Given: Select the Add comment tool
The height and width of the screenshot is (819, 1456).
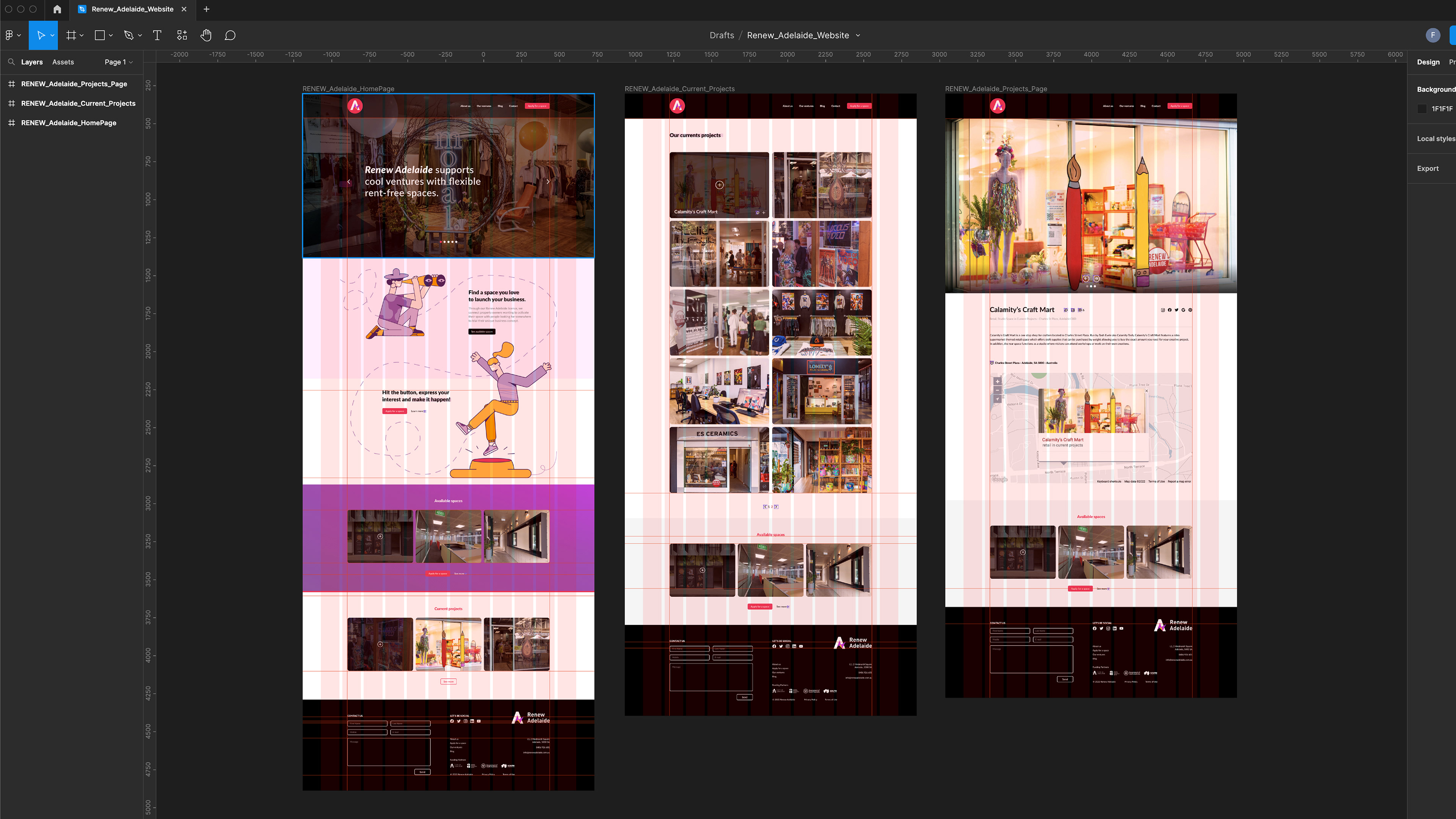Looking at the screenshot, I should point(230,35).
